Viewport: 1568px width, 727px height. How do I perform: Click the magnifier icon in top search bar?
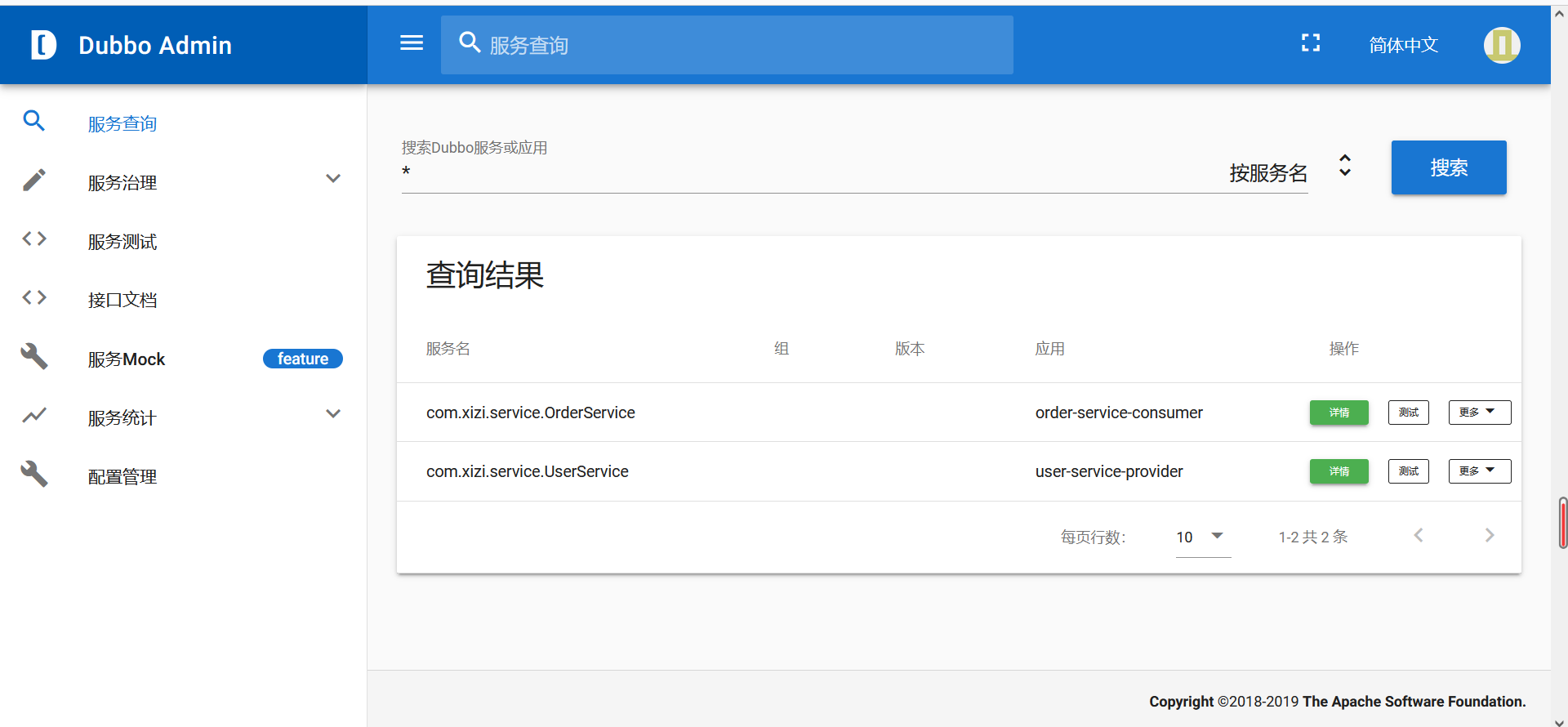coord(470,42)
